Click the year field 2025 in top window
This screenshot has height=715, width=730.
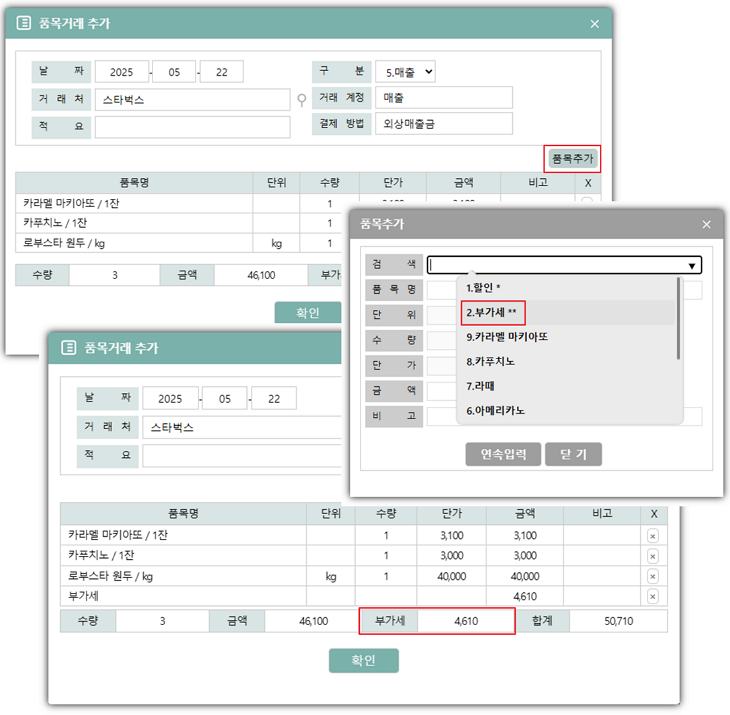coord(122,72)
